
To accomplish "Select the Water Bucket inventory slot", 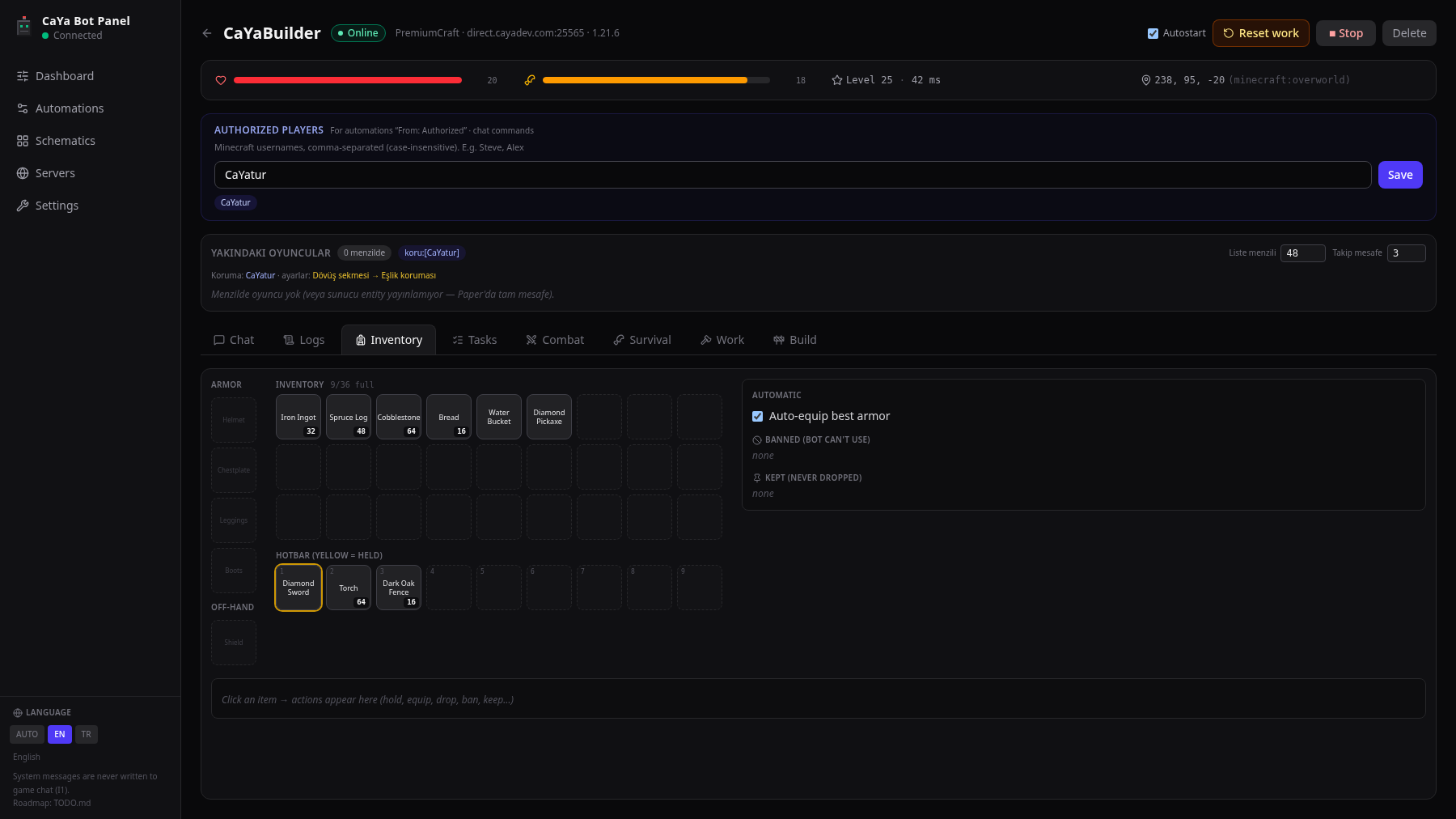I will click(499, 417).
